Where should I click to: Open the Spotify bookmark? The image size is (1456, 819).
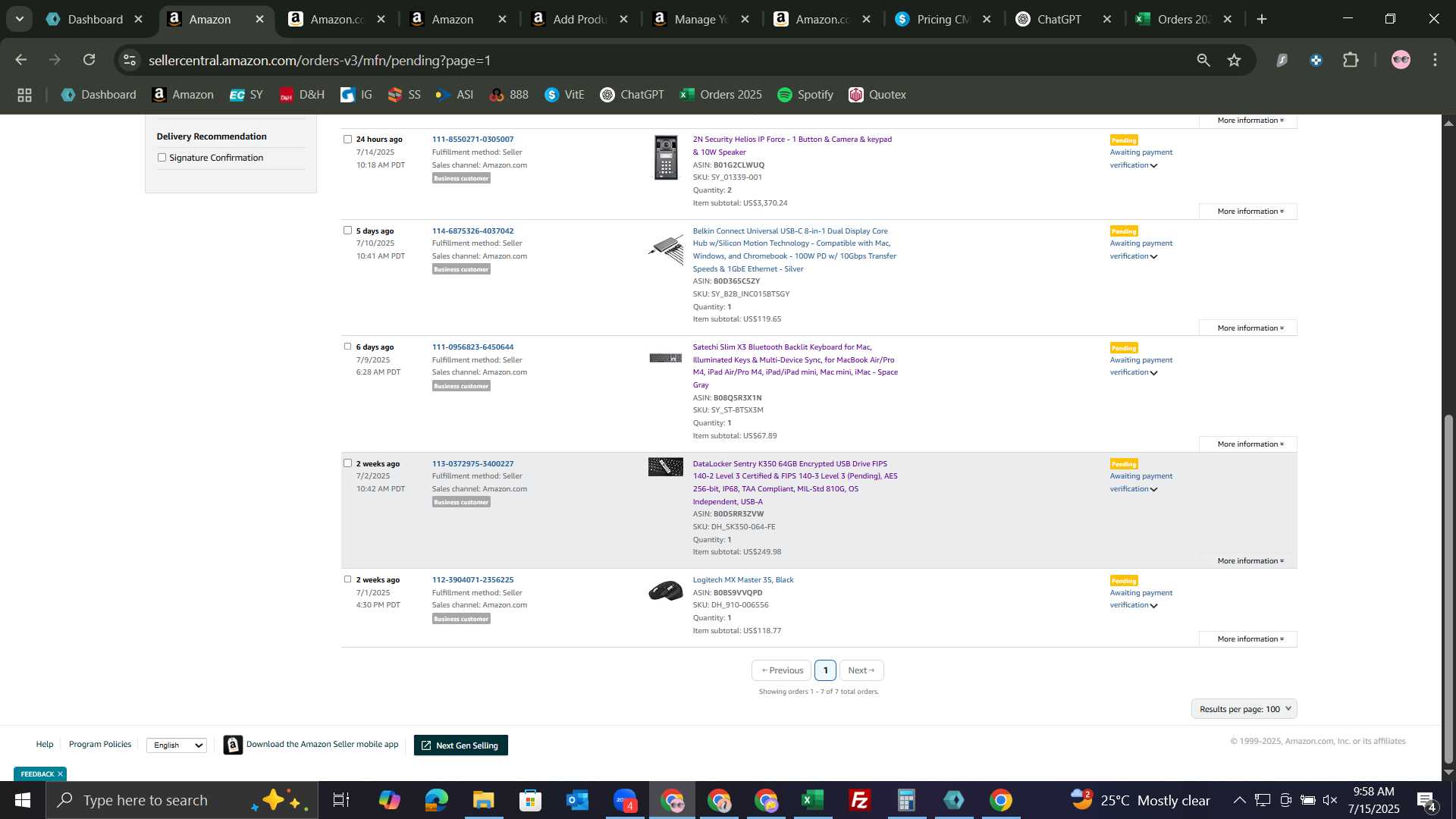coord(805,95)
